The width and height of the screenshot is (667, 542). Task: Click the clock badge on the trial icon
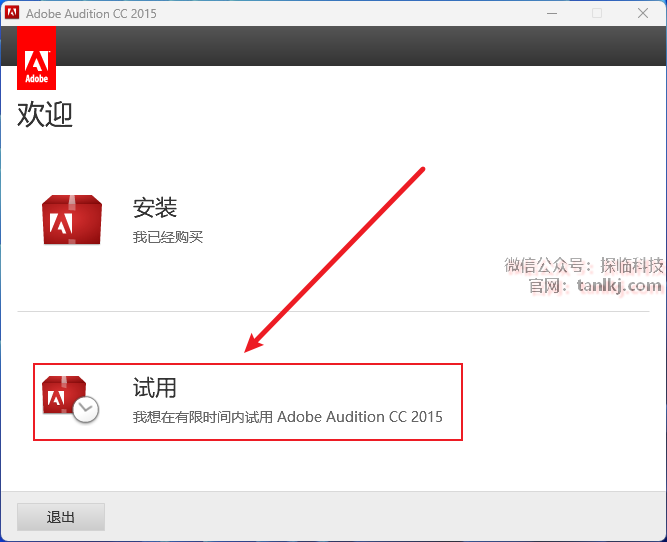click(86, 409)
